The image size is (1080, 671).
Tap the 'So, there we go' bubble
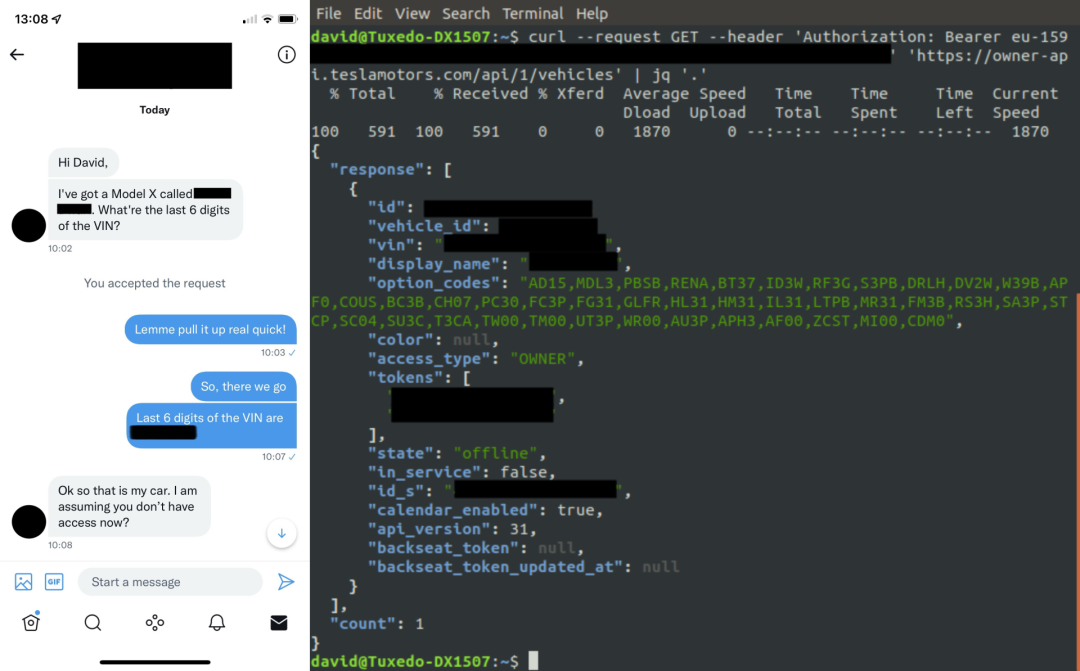coord(243,386)
